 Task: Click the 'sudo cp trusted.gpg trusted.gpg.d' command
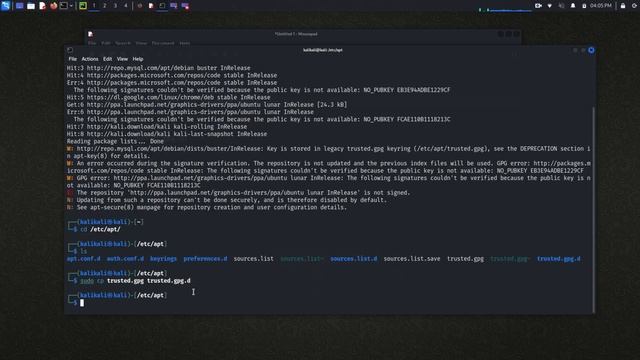[x=136, y=281]
